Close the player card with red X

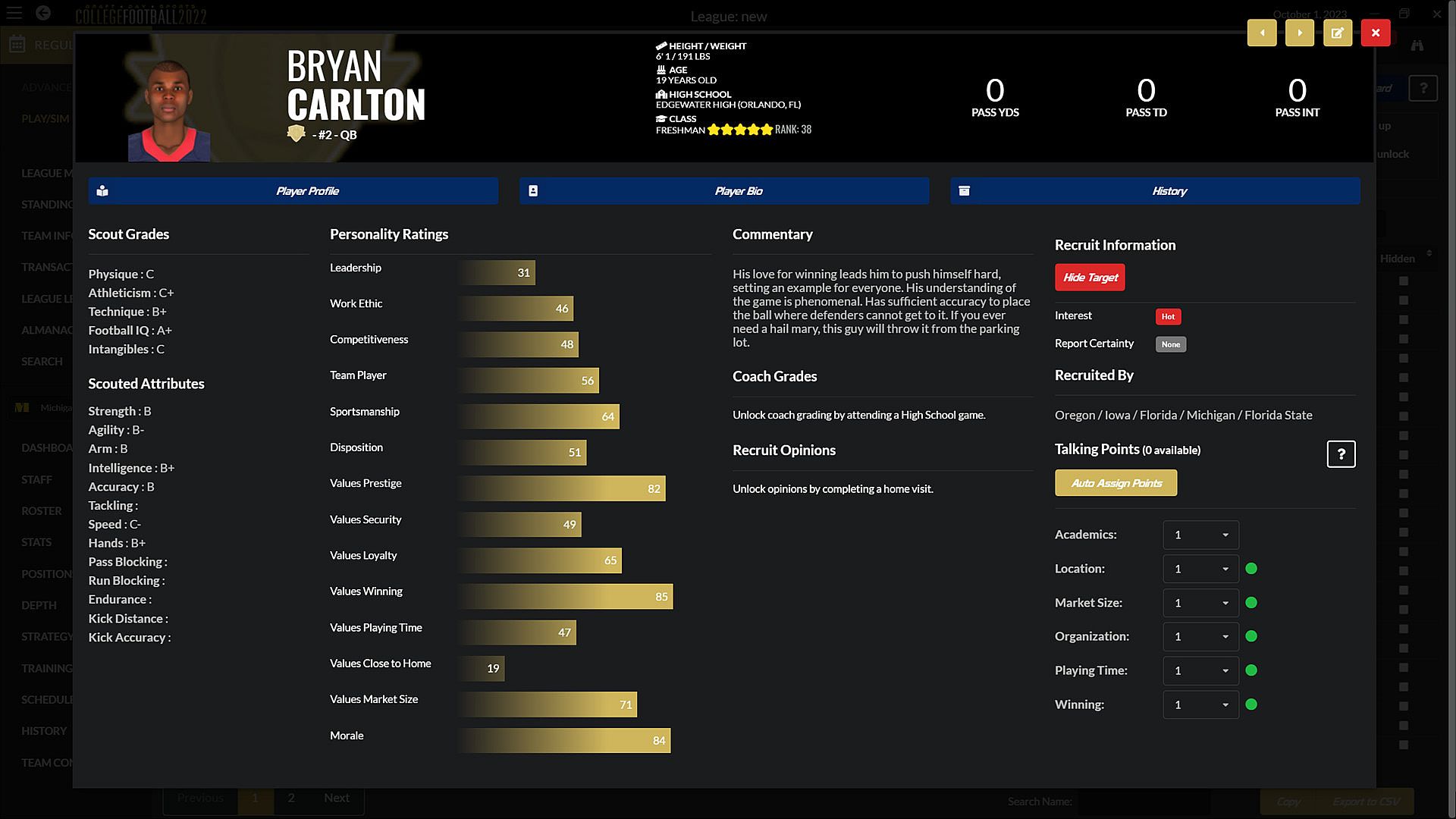[1375, 33]
